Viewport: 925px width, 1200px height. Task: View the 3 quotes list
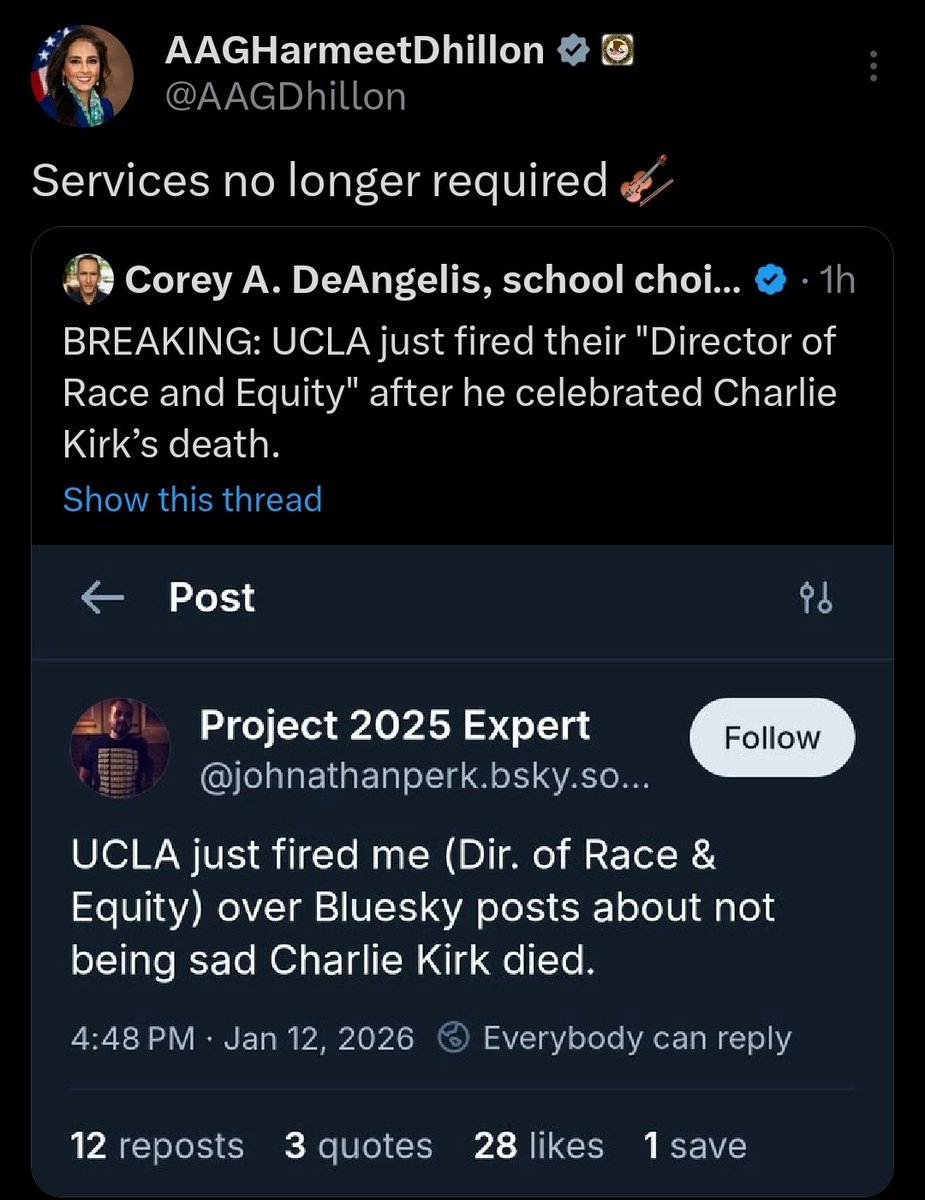pyautogui.click(x=358, y=1145)
